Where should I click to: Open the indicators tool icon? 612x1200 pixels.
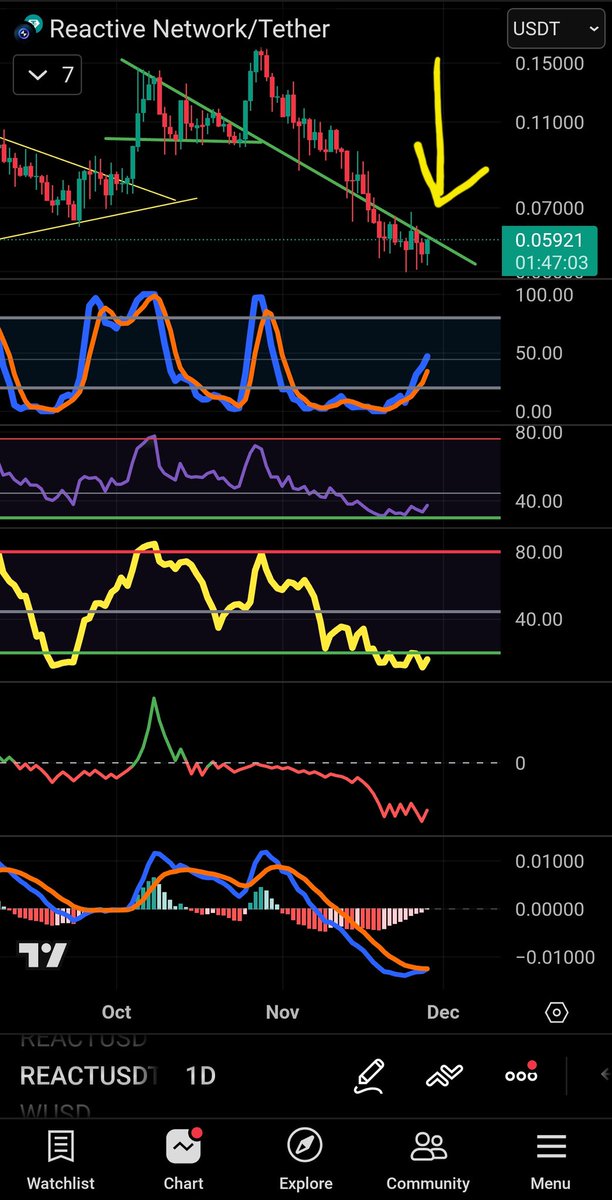(x=444, y=1075)
